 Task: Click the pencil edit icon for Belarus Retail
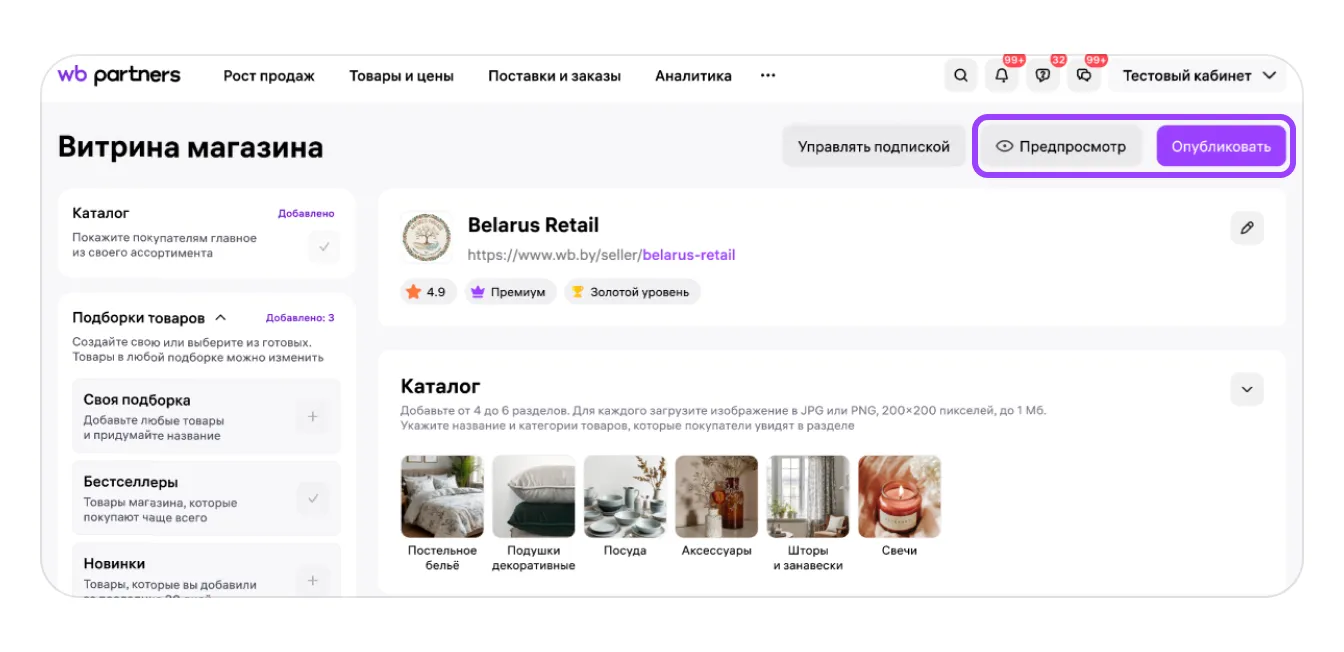pyautogui.click(x=1247, y=228)
